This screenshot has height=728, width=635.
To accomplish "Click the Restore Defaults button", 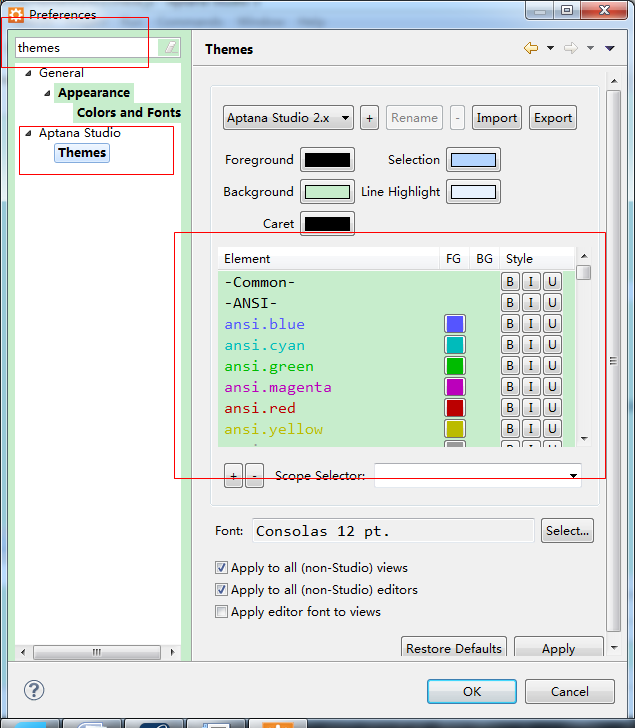I will [x=453, y=648].
